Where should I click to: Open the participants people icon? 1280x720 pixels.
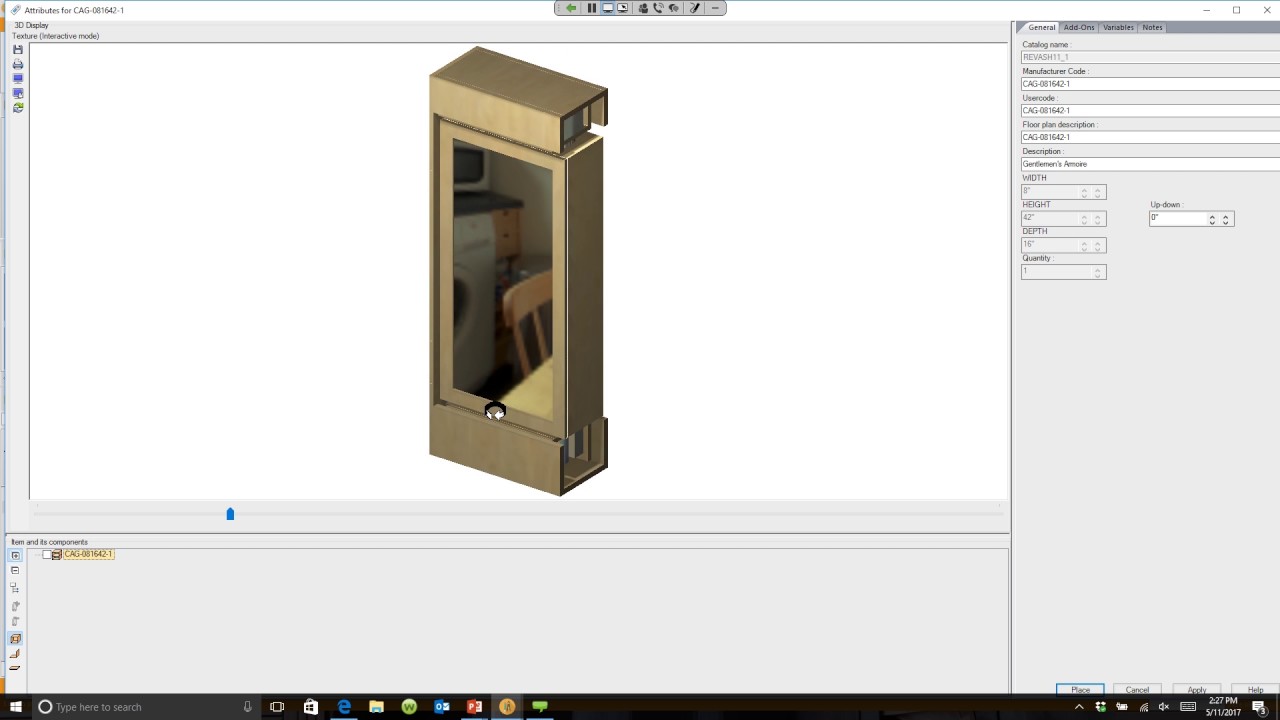[643, 8]
